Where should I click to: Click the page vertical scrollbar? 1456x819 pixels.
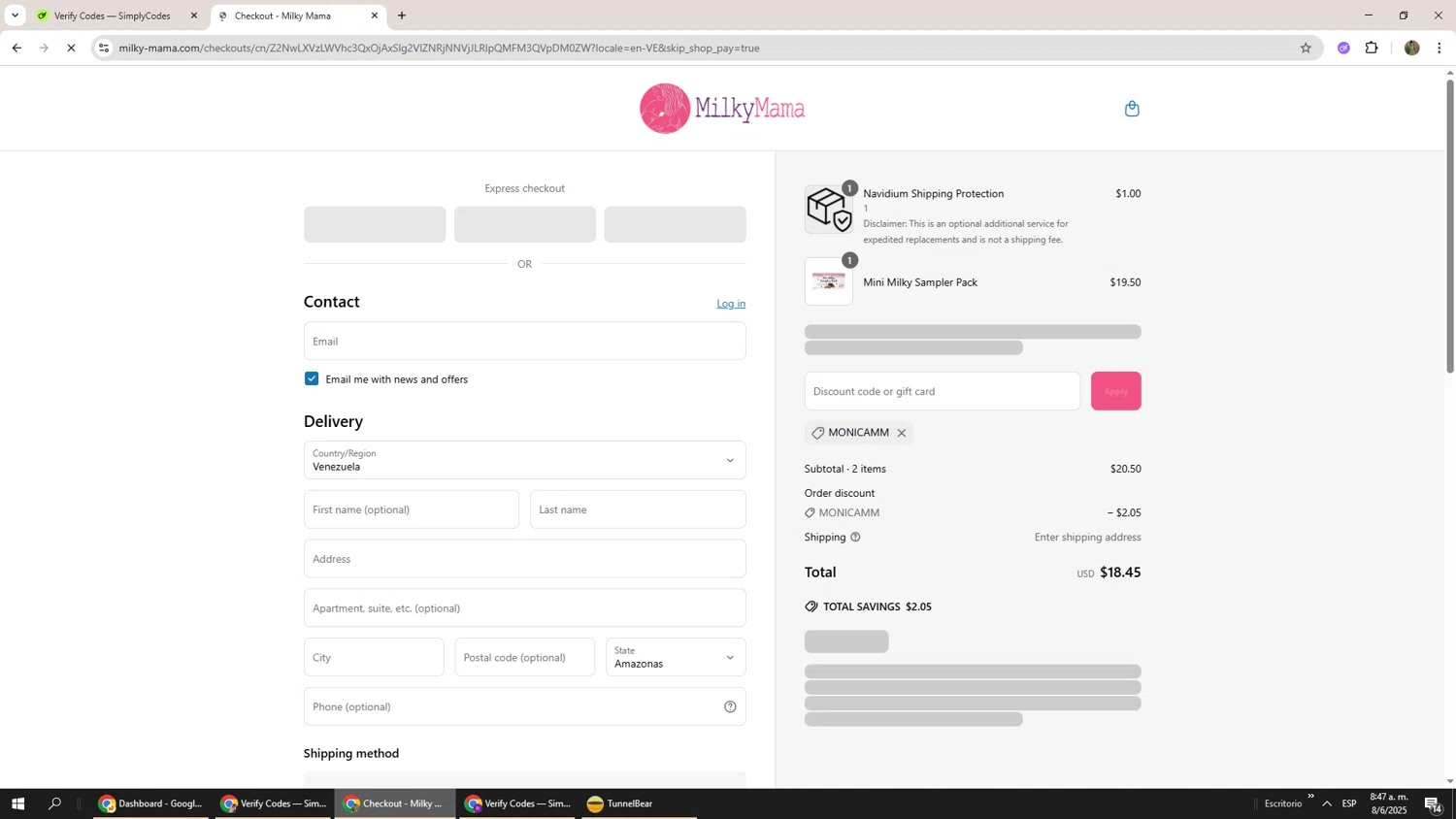point(1450,226)
